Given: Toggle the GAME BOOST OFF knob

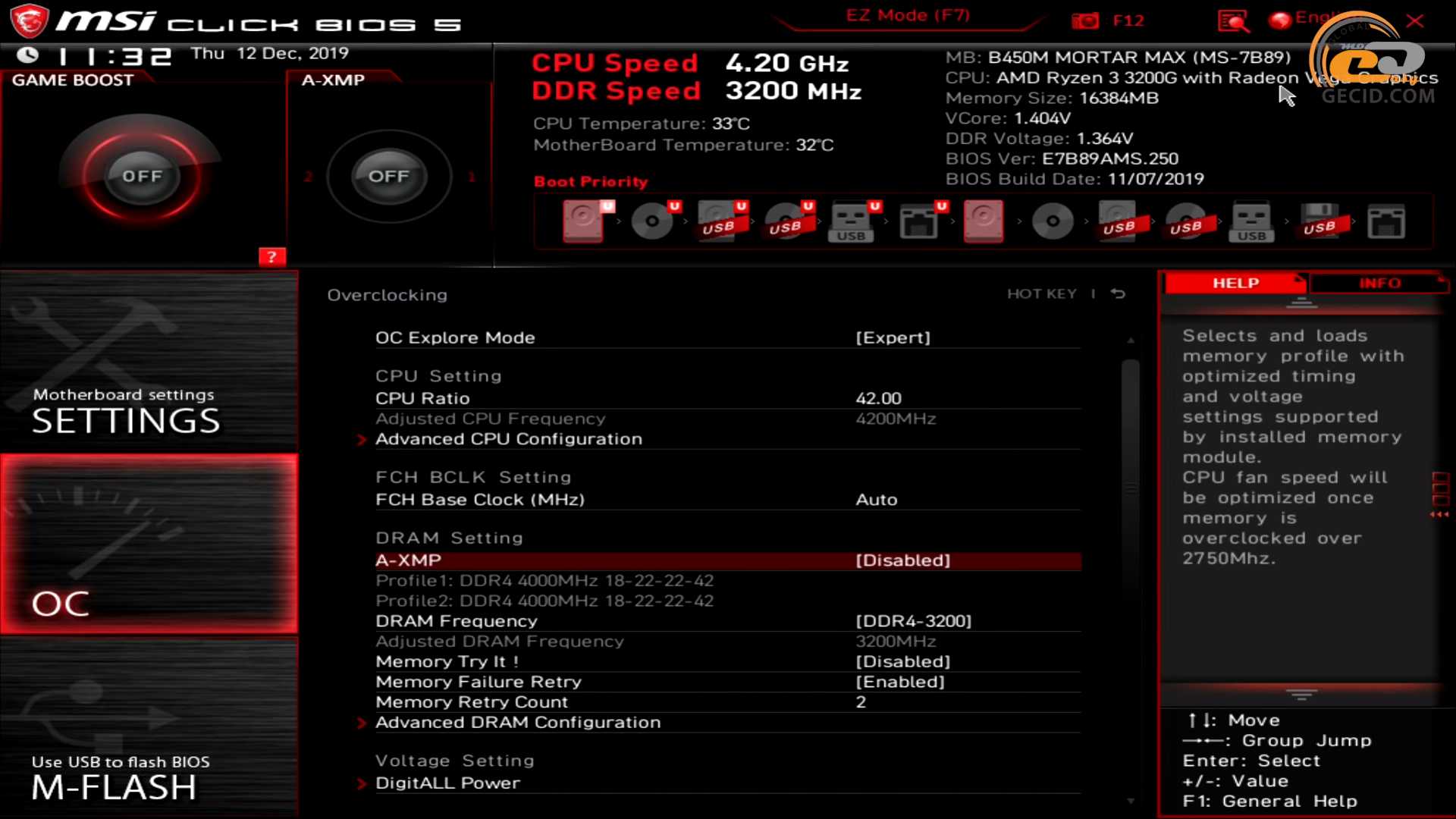Looking at the screenshot, I should pyautogui.click(x=142, y=176).
